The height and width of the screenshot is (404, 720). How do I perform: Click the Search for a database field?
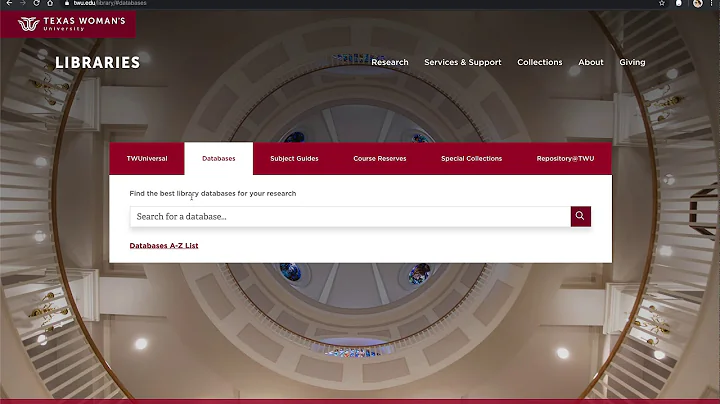pos(350,217)
